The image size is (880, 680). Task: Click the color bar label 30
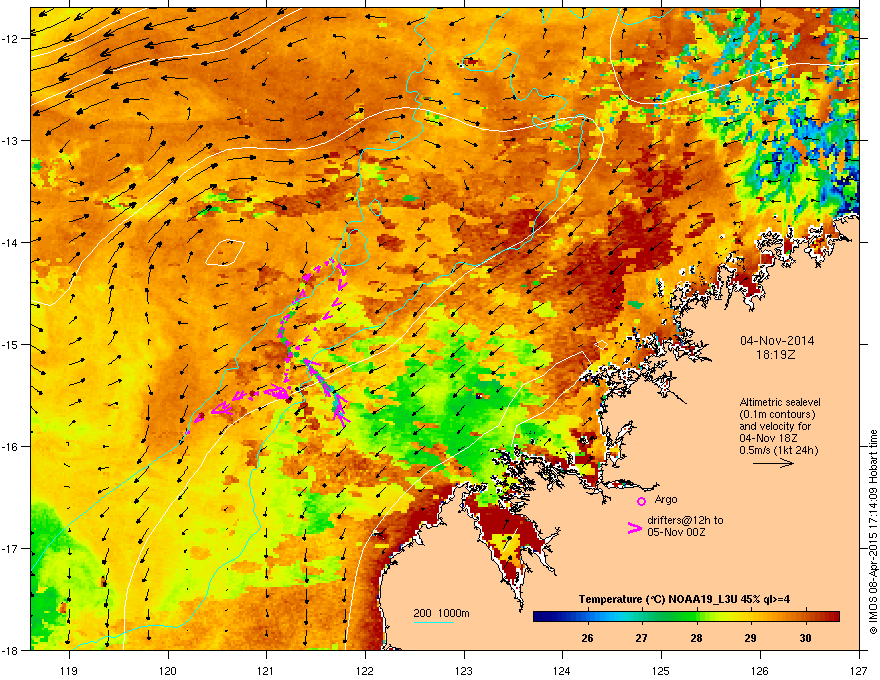pos(805,638)
